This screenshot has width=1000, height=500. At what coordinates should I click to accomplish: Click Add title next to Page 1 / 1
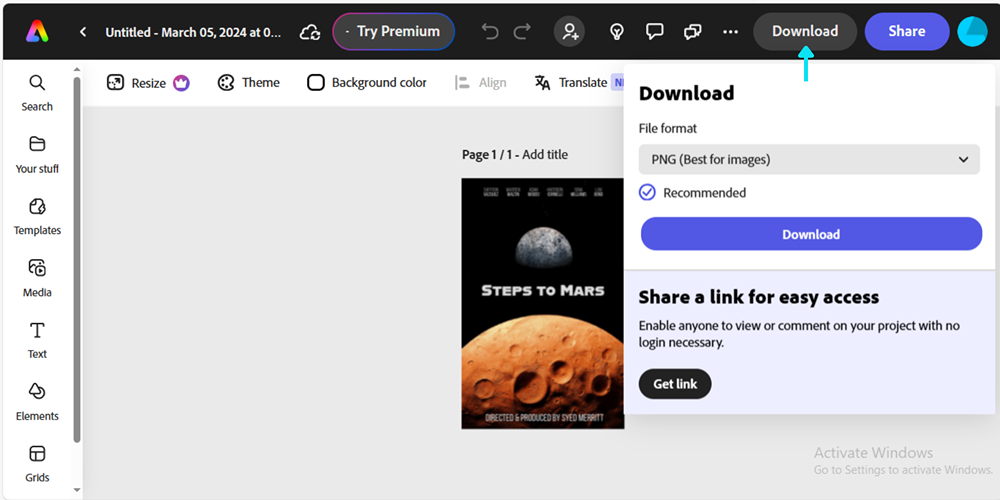(545, 154)
